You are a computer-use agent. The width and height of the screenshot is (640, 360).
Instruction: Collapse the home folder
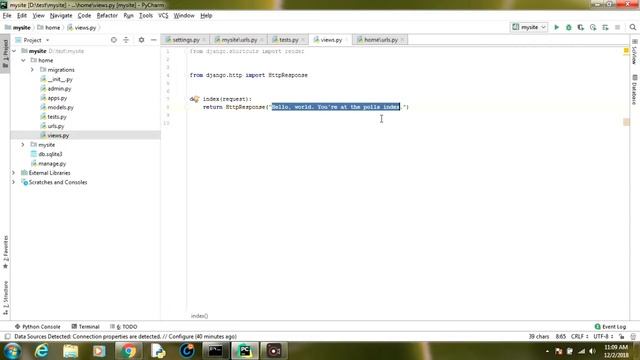tap(23, 60)
